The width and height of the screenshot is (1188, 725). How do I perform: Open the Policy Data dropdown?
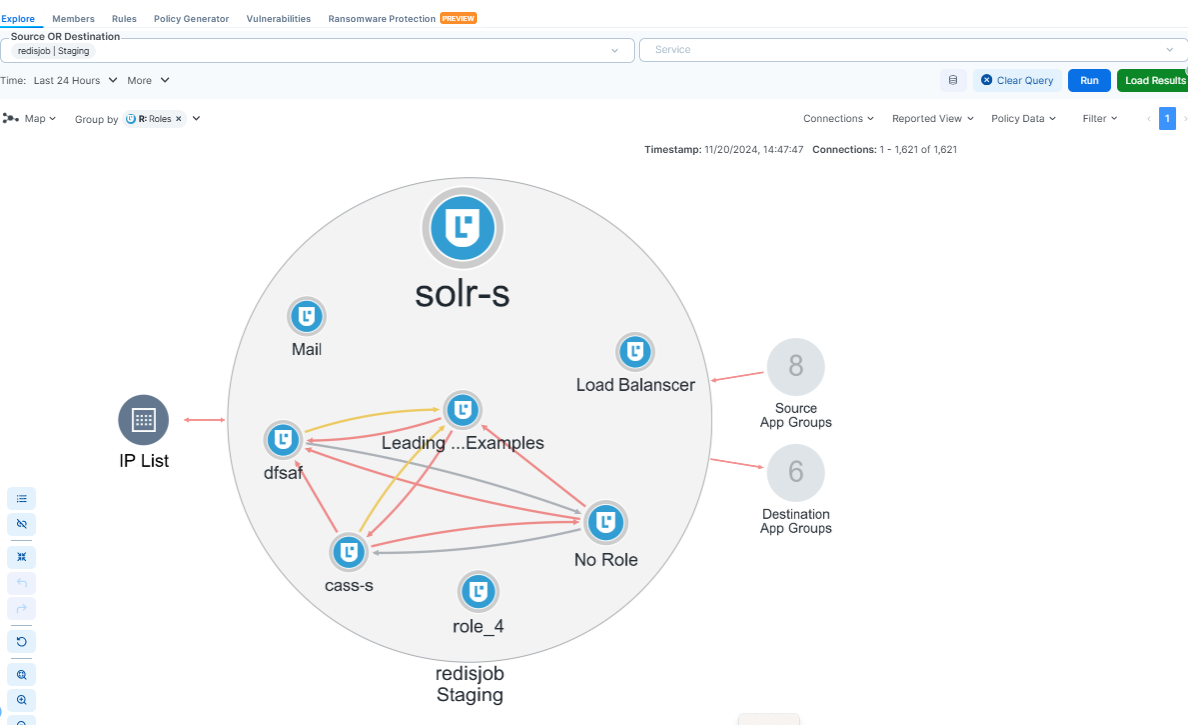(1023, 119)
